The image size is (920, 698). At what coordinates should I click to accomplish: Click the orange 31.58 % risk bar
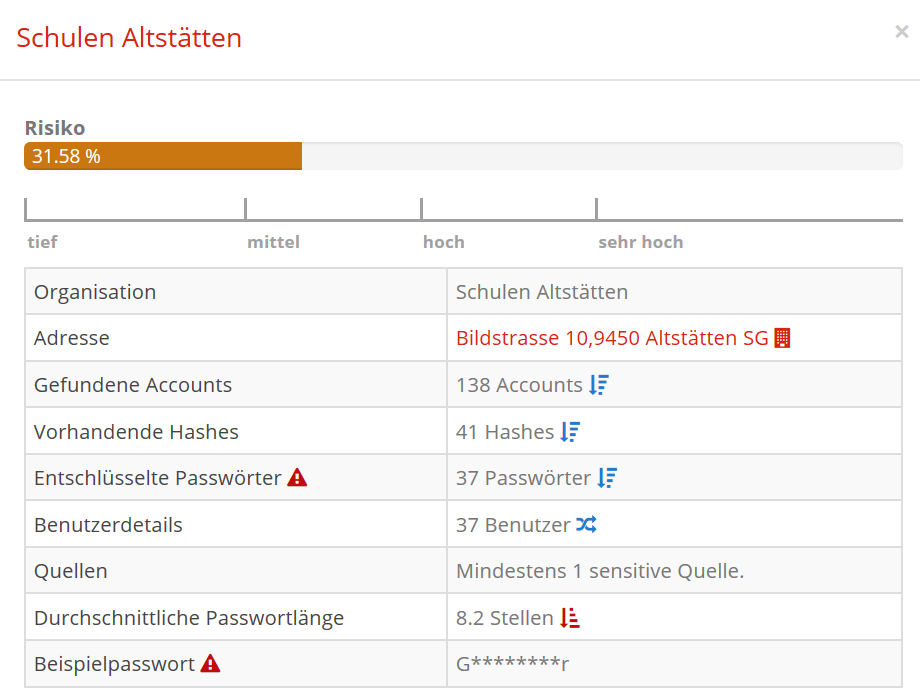163,156
